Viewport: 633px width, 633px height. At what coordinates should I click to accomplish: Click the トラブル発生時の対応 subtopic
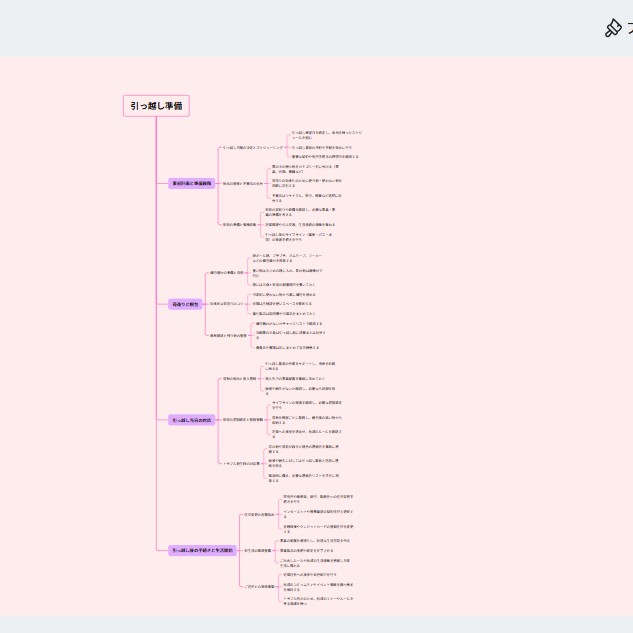click(x=241, y=463)
